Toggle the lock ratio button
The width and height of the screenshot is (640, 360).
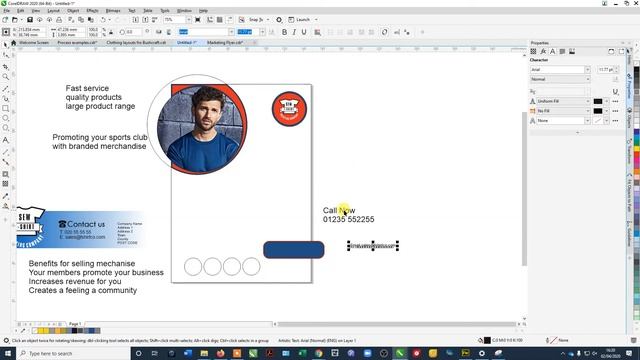coord(111,32)
